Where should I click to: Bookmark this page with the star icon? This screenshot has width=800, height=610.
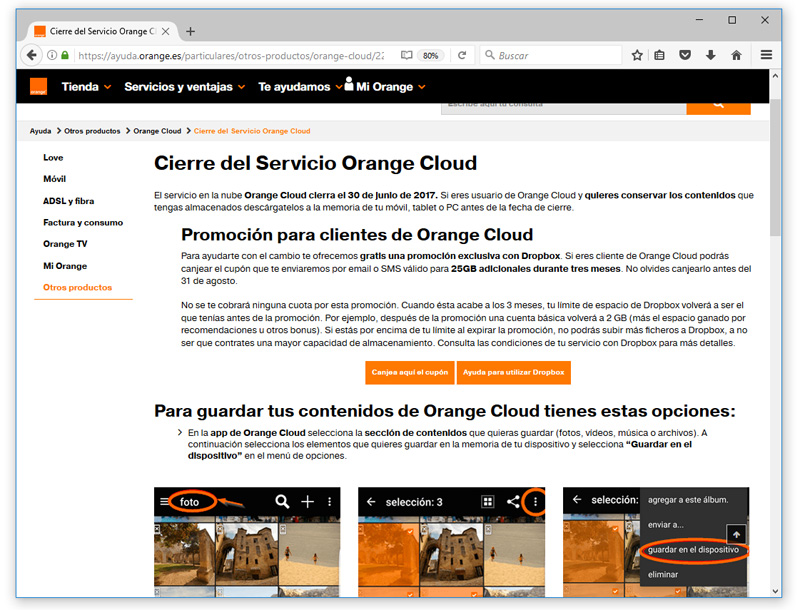(637, 55)
